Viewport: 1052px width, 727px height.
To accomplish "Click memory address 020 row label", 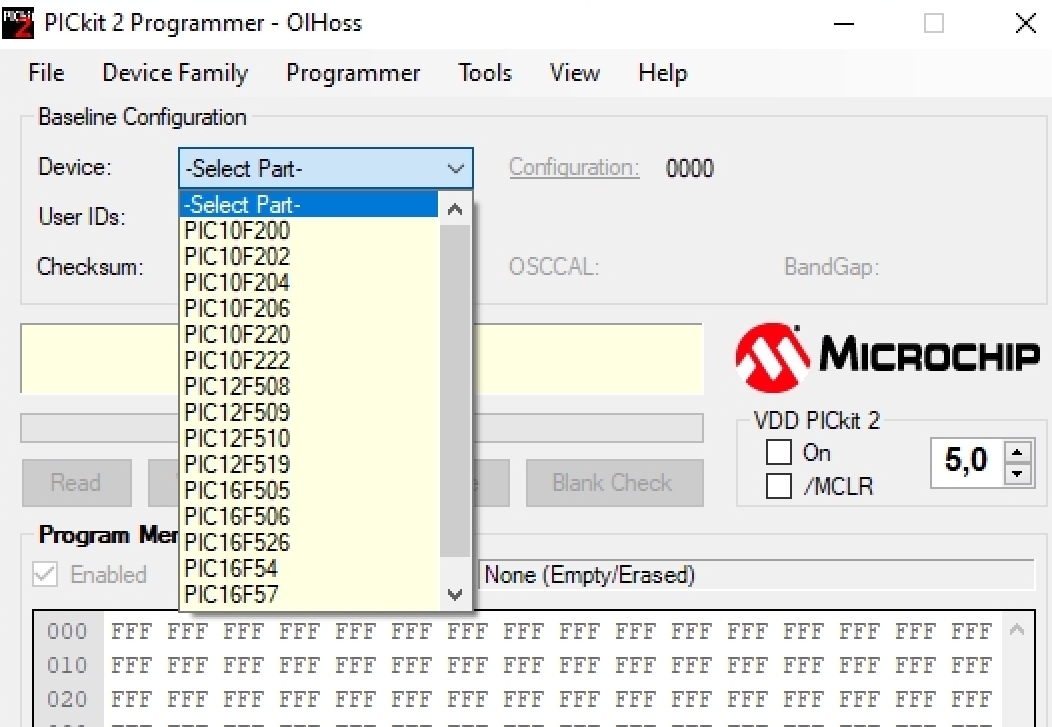I will 67,700.
